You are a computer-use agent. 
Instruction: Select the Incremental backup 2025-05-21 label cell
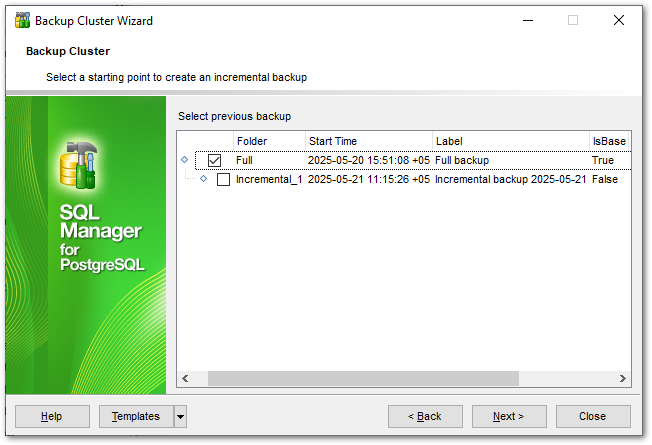tap(510, 180)
